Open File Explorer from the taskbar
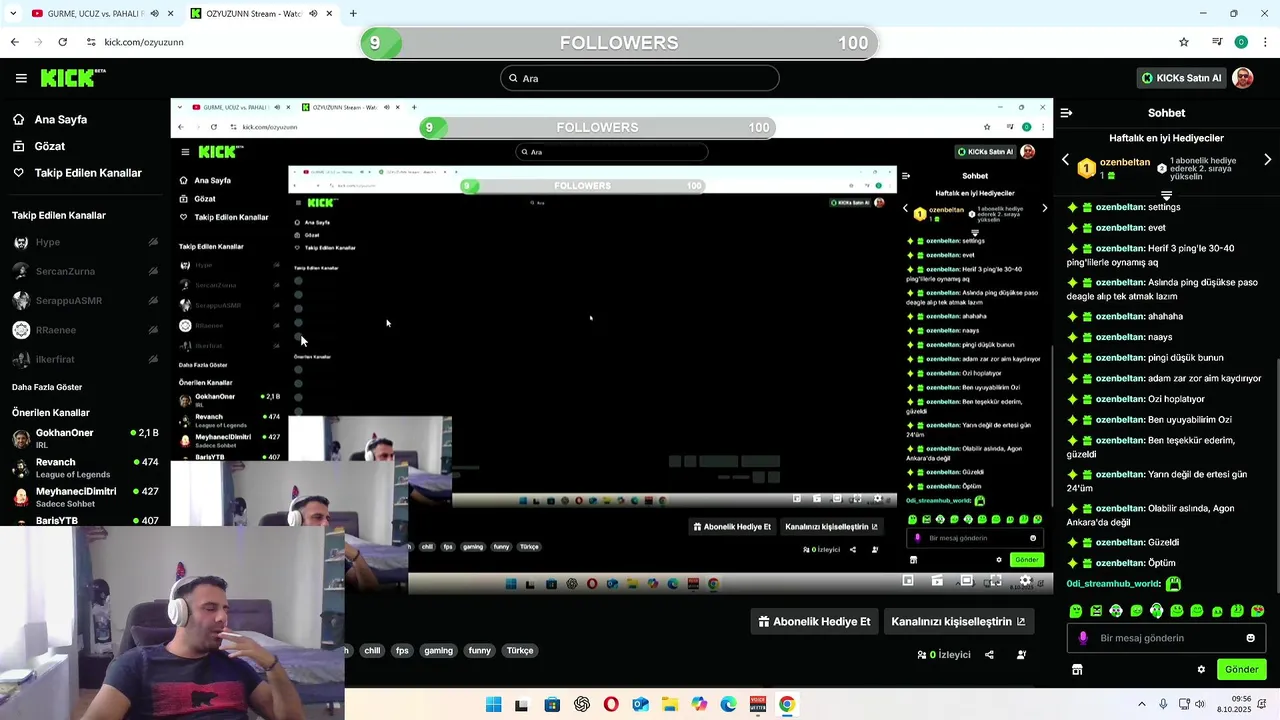The width and height of the screenshot is (1280, 720). [669, 704]
